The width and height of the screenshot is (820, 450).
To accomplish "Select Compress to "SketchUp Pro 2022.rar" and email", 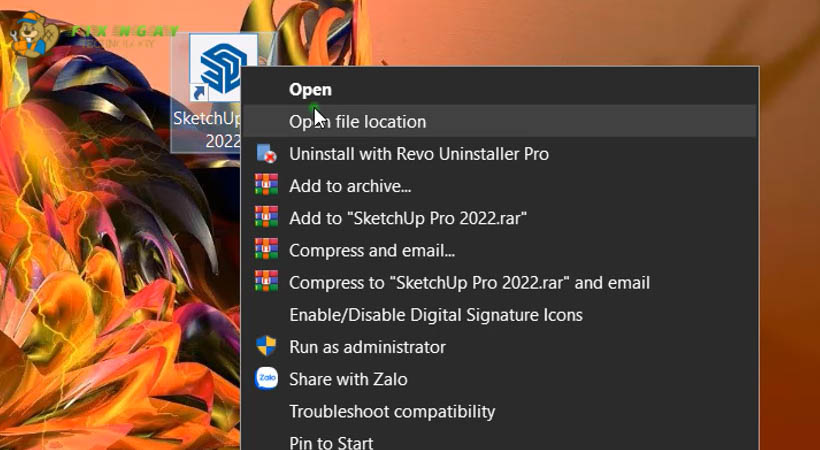I will coord(469,283).
